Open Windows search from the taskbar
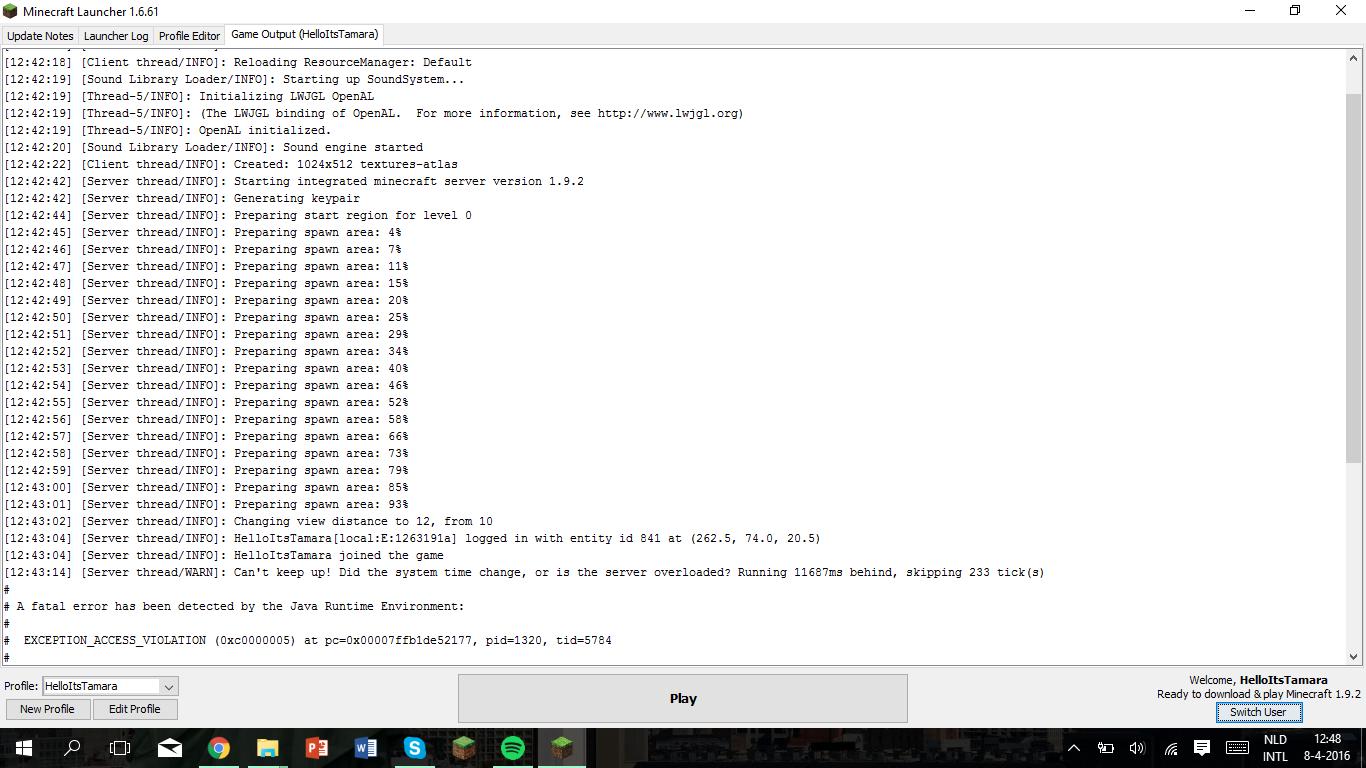 pos(72,747)
